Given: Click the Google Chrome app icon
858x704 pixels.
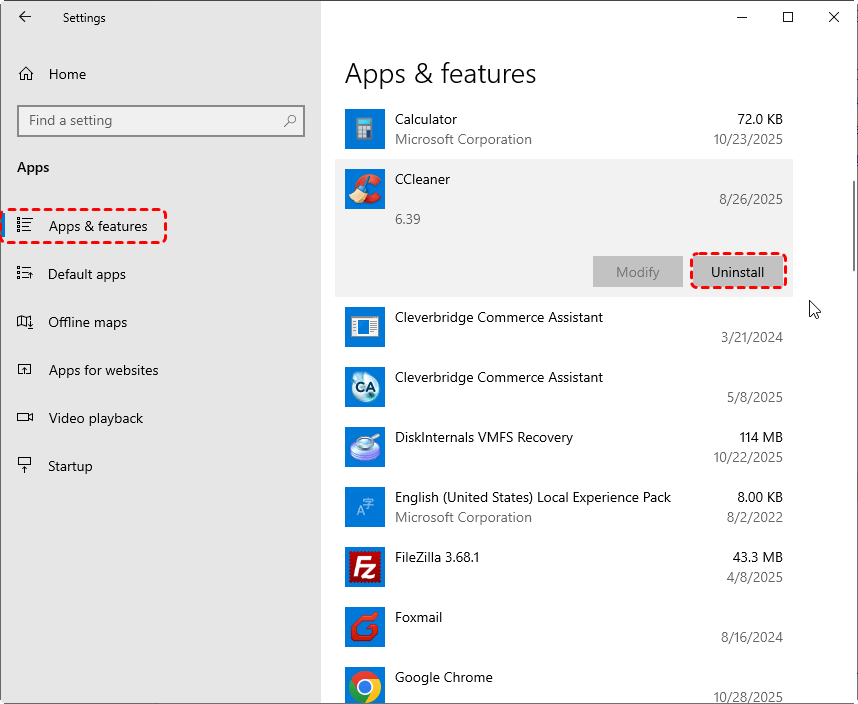Looking at the screenshot, I should tap(364, 686).
